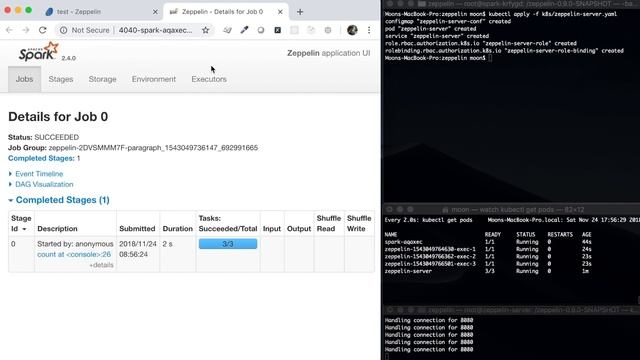
Task: Click the Zeppelin application UI label
Action: pyautogui.click(x=329, y=53)
